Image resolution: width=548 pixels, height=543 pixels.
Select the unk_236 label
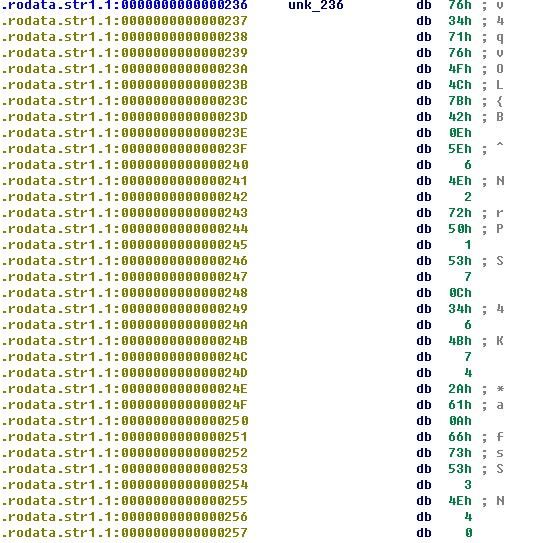pyautogui.click(x=316, y=5)
